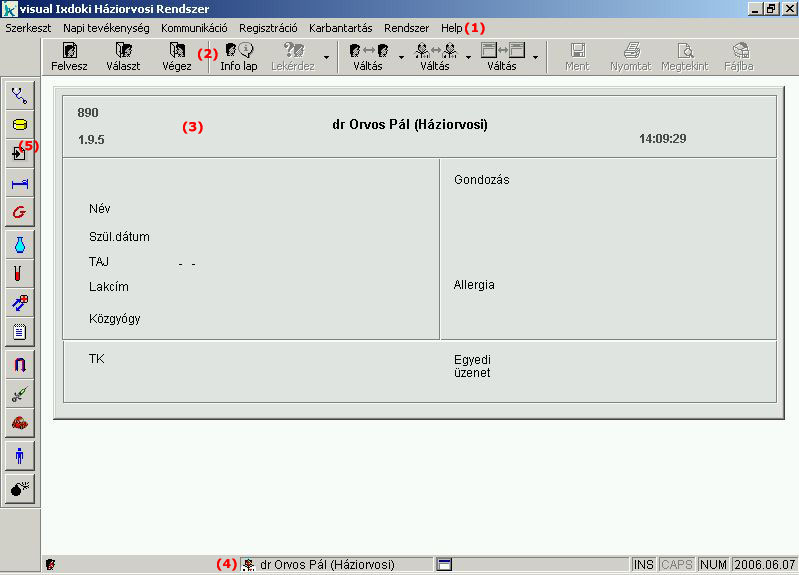Click the Szül.dátum field label
The image size is (799, 575).
click(119, 237)
